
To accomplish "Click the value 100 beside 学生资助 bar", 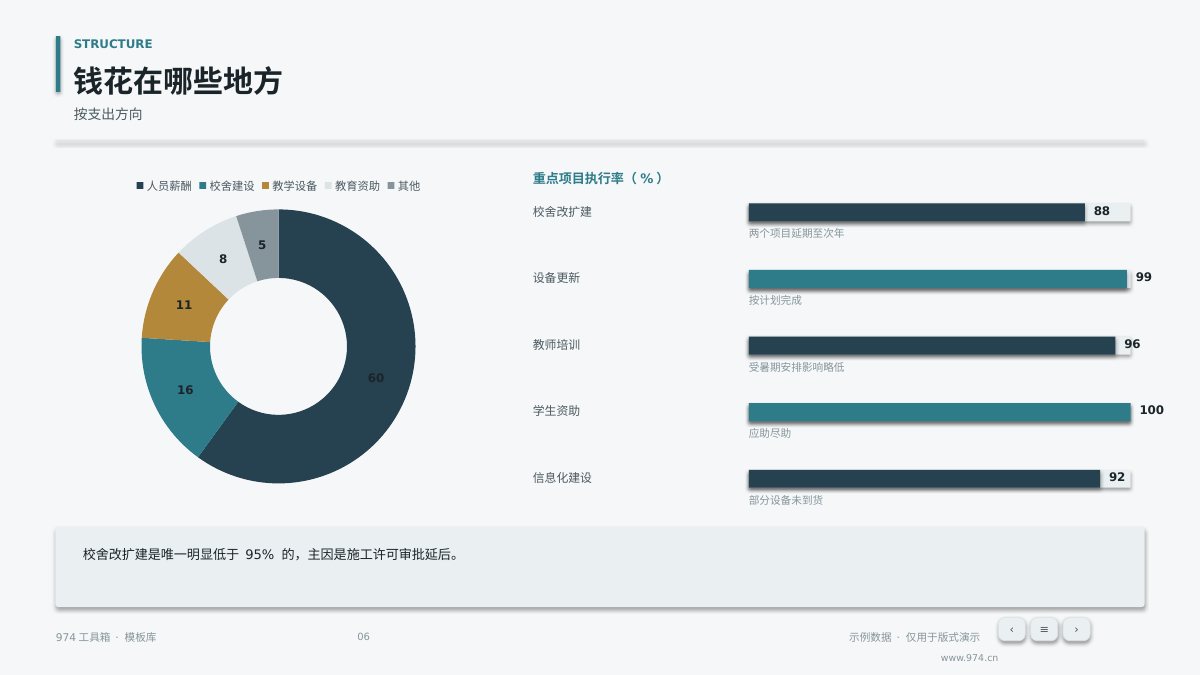I will [1151, 410].
